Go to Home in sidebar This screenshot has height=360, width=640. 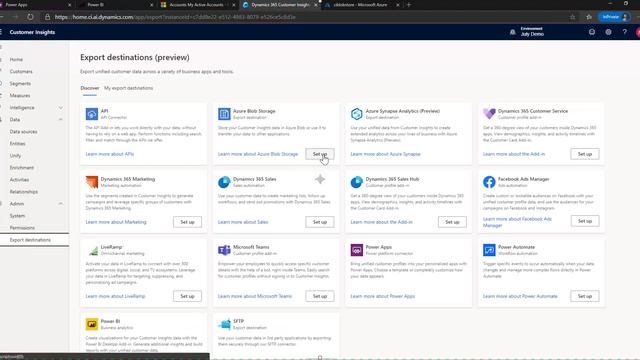[x=16, y=60]
